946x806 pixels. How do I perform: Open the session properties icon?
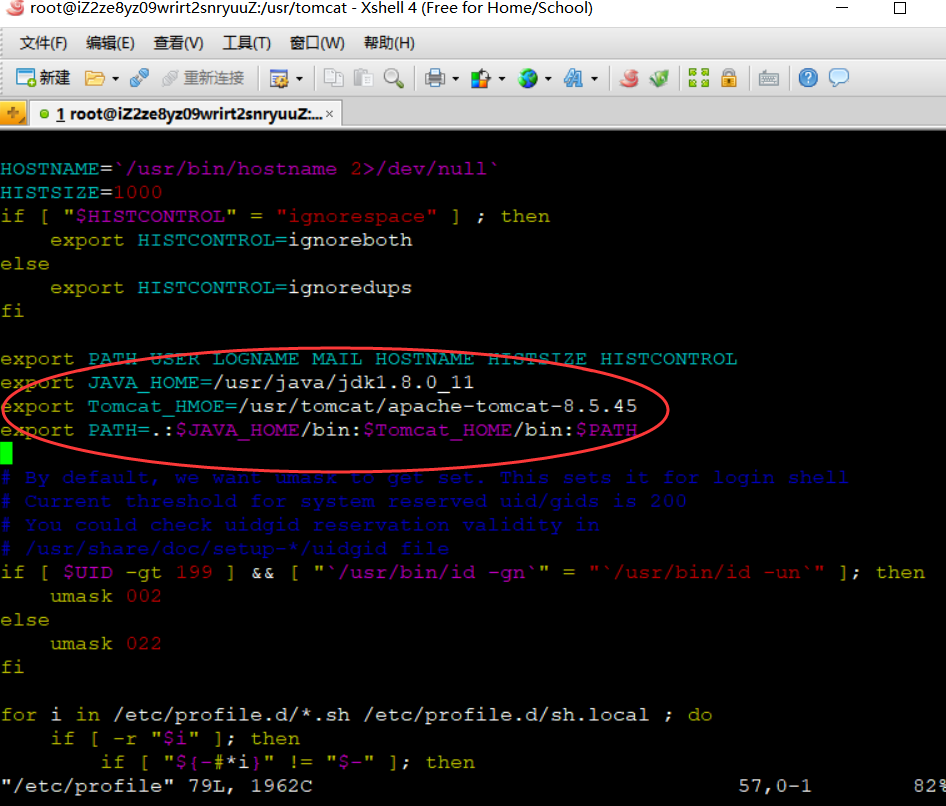(279, 78)
